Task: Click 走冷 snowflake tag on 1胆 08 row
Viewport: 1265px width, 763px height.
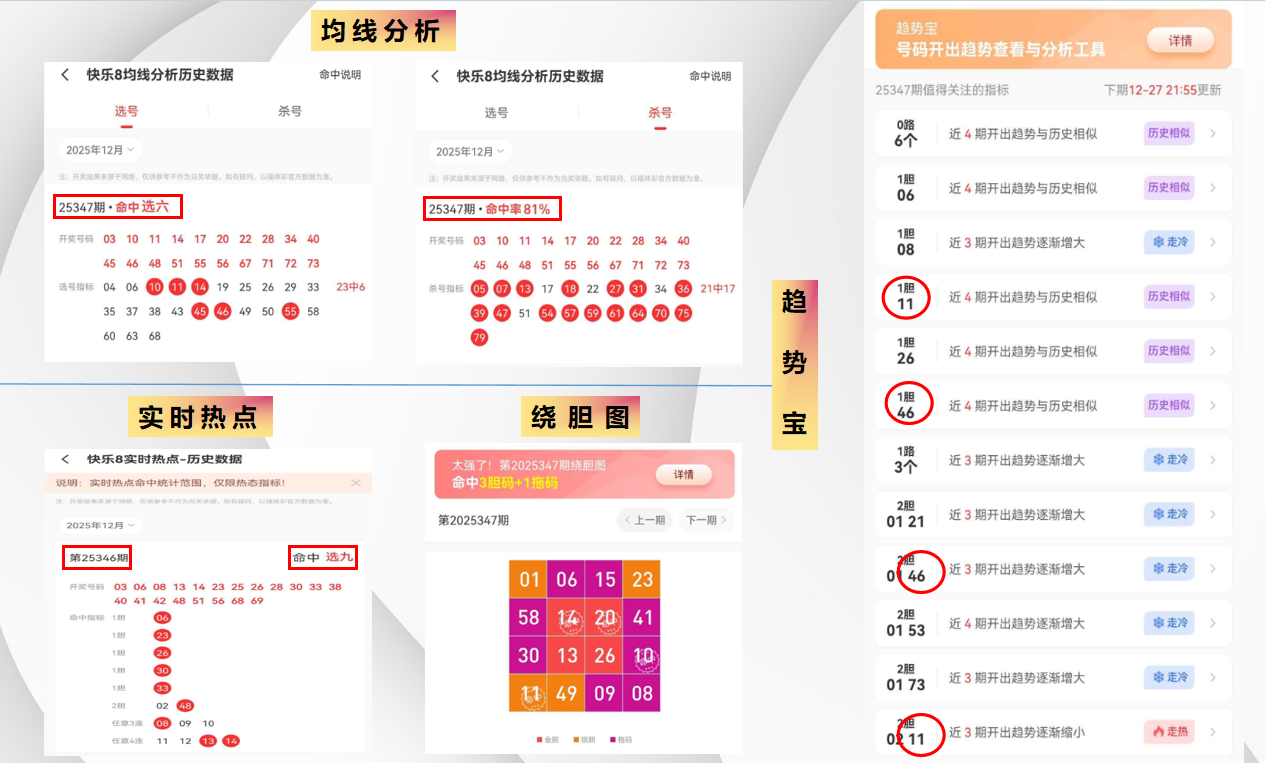Action: point(1168,242)
